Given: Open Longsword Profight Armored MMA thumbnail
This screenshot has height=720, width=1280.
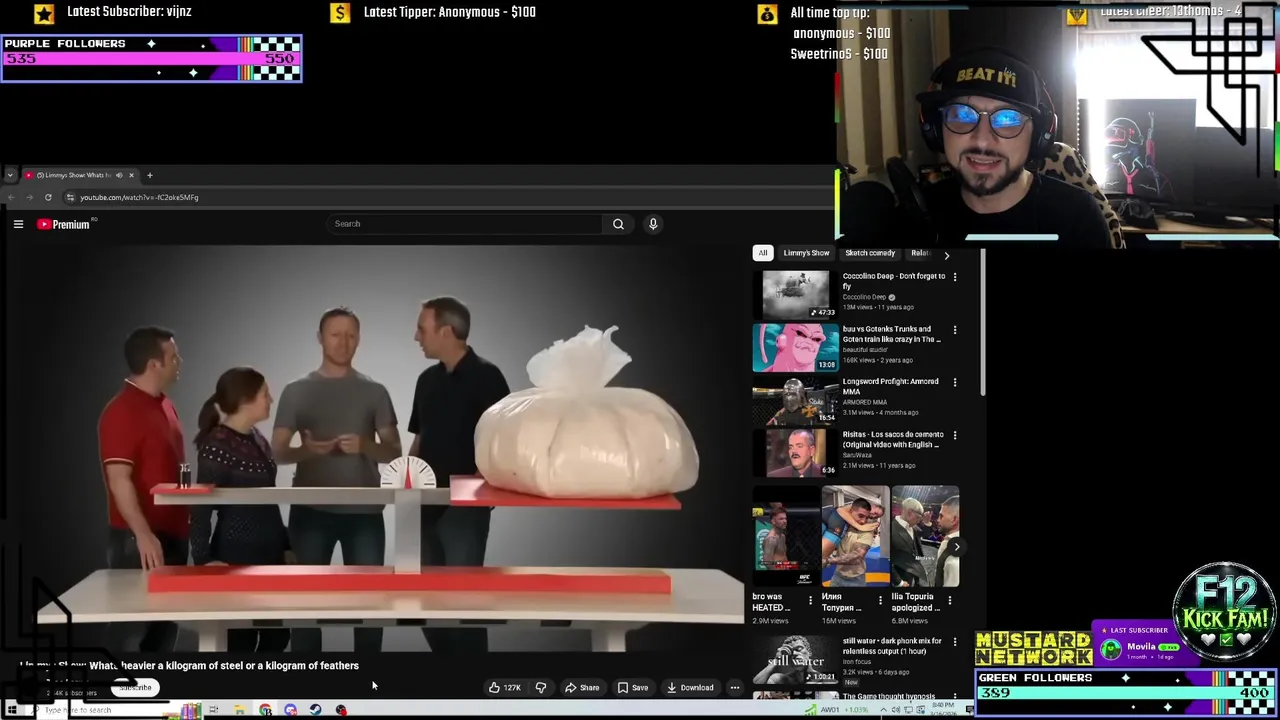Looking at the screenshot, I should coord(796,401).
